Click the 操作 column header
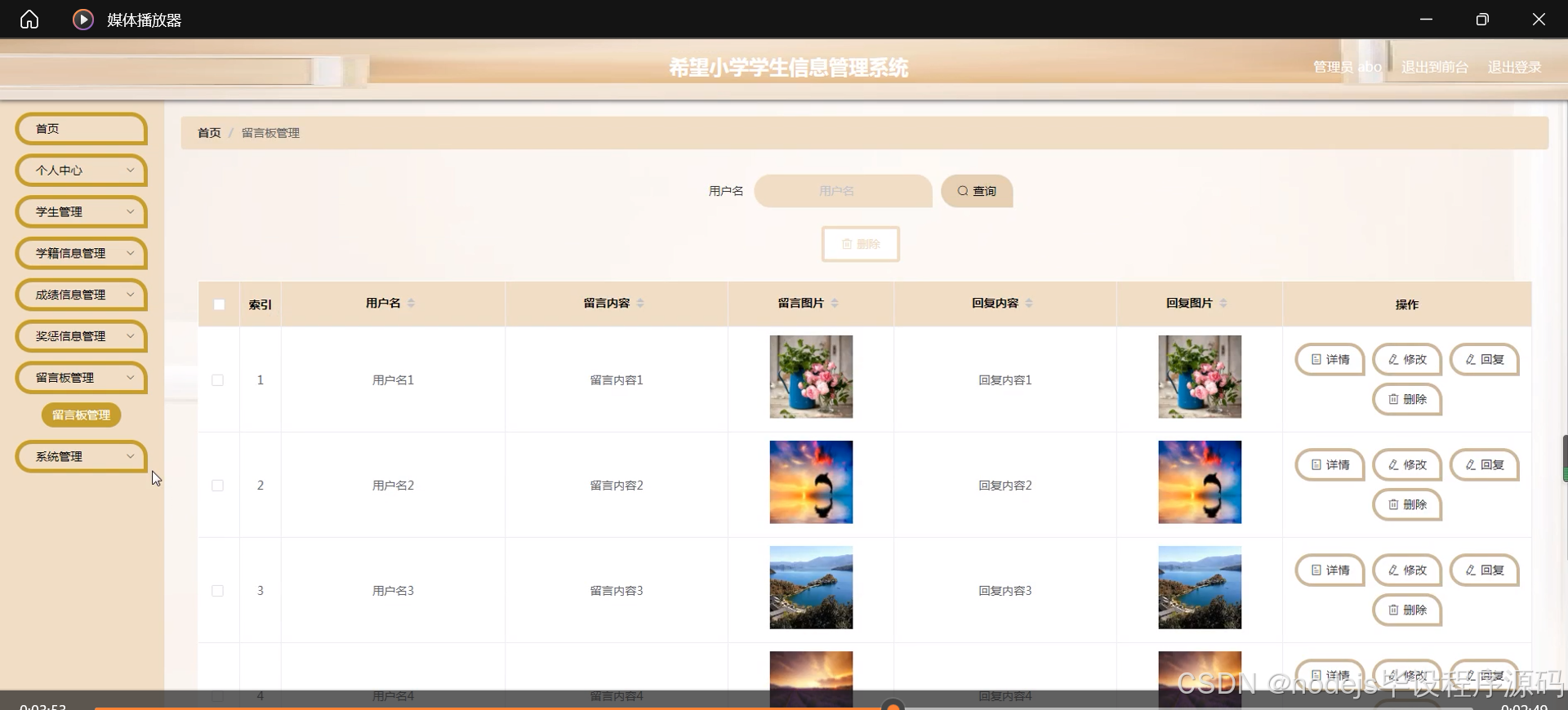This screenshot has width=1568, height=710. (1407, 304)
